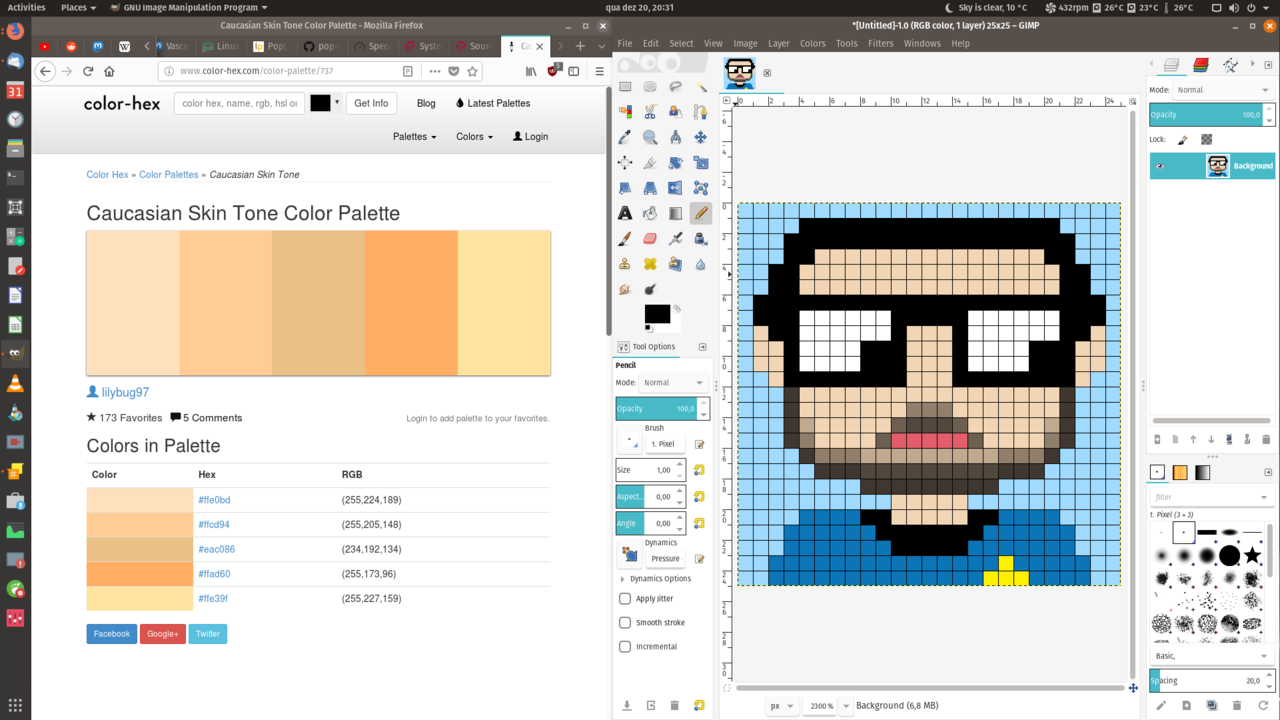Select the Fuzzy Select magic wand
1280x720 pixels.
click(700, 87)
